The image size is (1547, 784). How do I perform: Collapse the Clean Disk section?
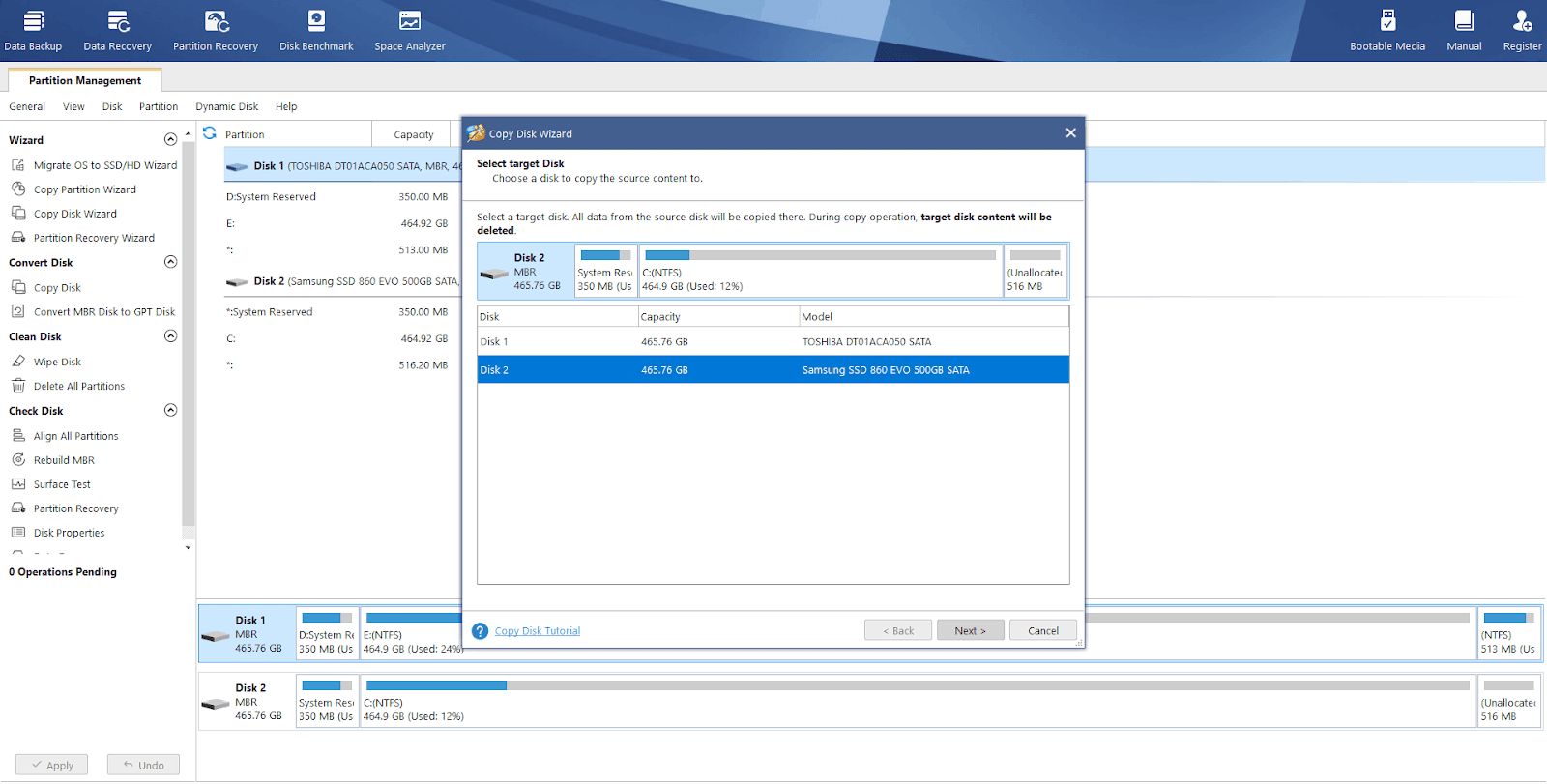click(x=171, y=336)
